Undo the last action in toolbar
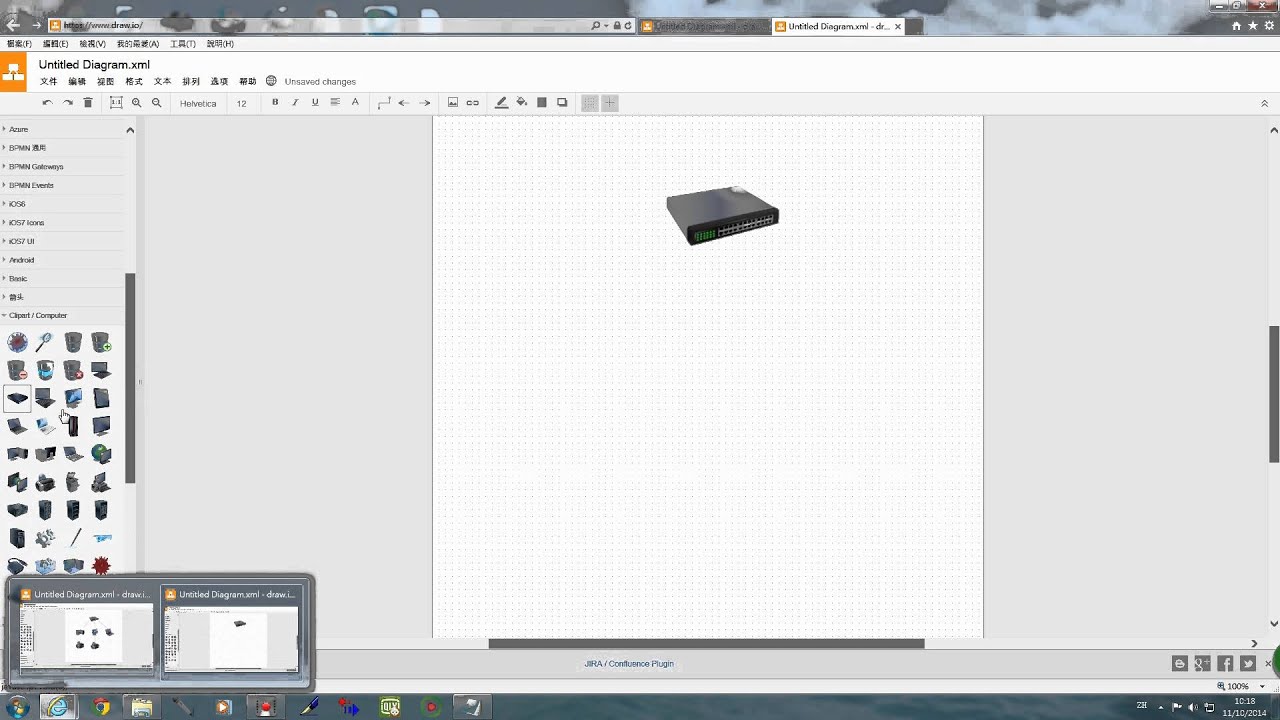 (x=47, y=103)
